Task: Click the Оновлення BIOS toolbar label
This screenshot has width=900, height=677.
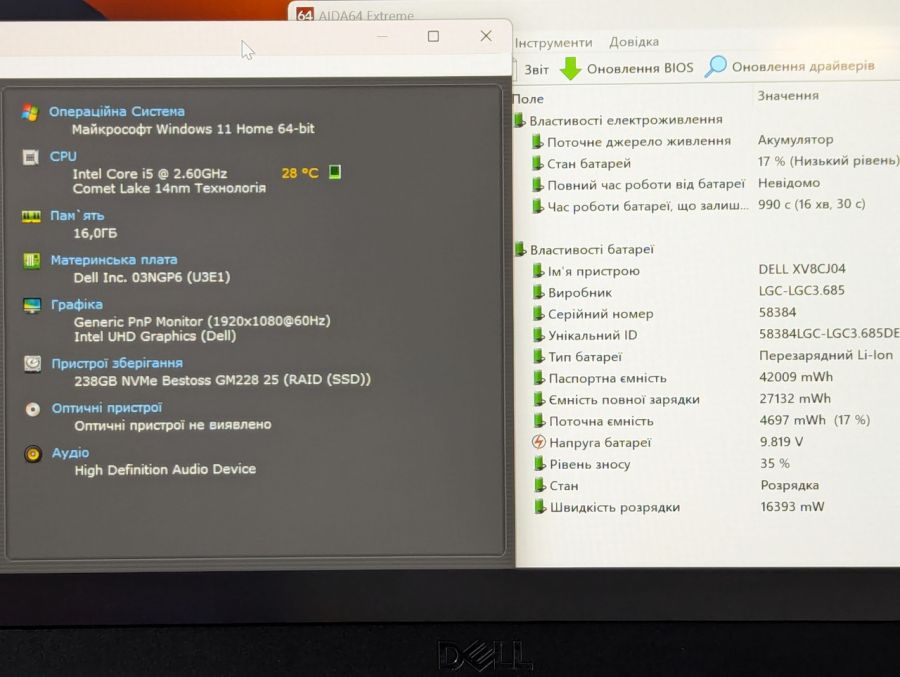Action: pyautogui.click(x=640, y=68)
